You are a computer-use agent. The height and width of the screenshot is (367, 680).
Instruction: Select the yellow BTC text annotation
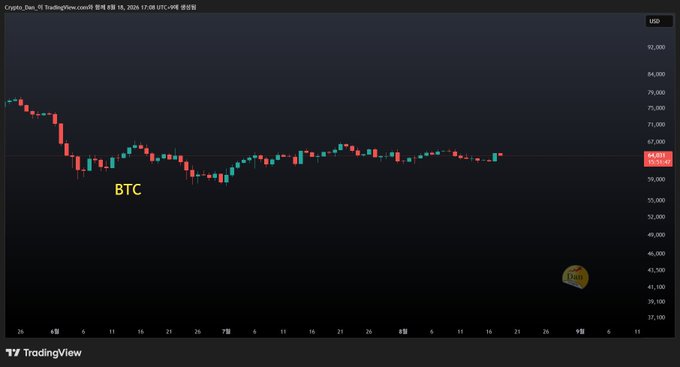128,190
